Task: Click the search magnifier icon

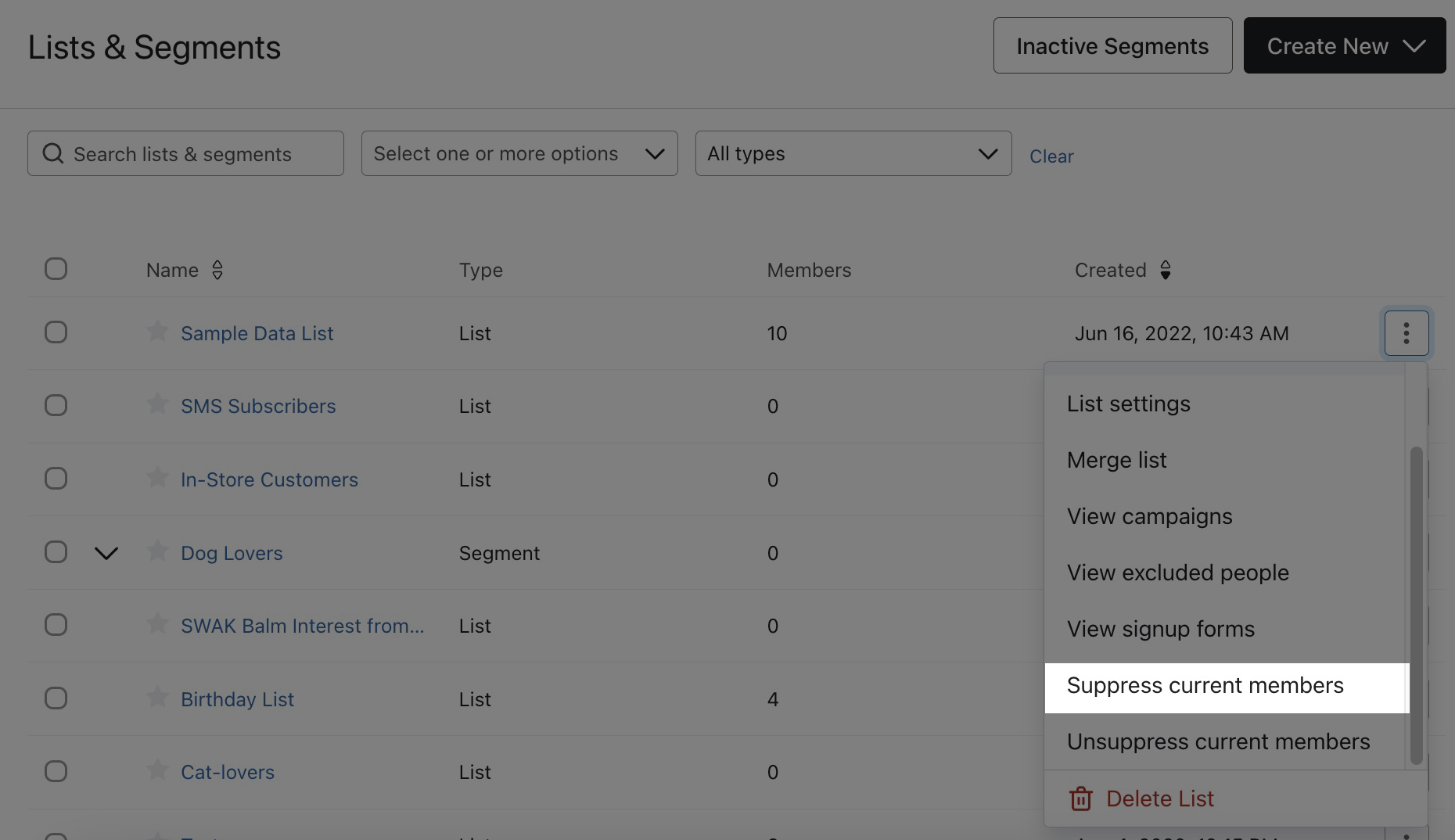Action: [x=52, y=153]
